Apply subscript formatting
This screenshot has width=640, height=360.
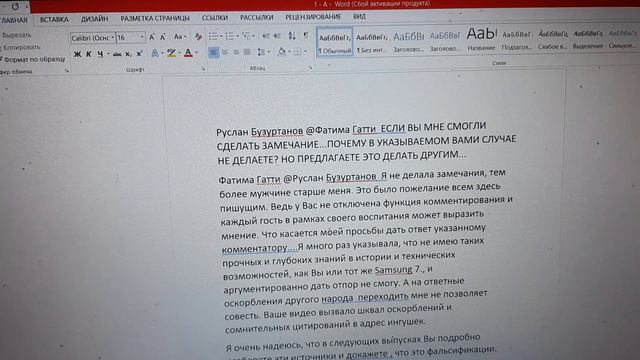tap(128, 54)
